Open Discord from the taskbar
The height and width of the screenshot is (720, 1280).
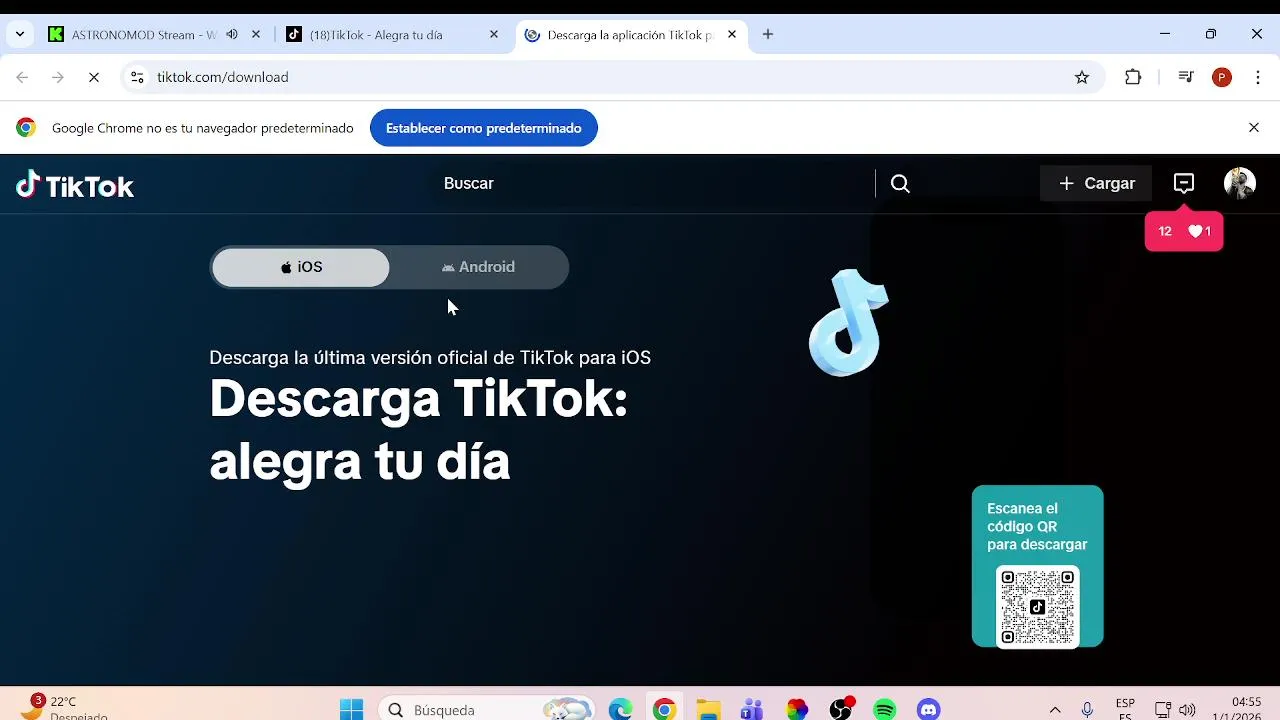(929, 709)
